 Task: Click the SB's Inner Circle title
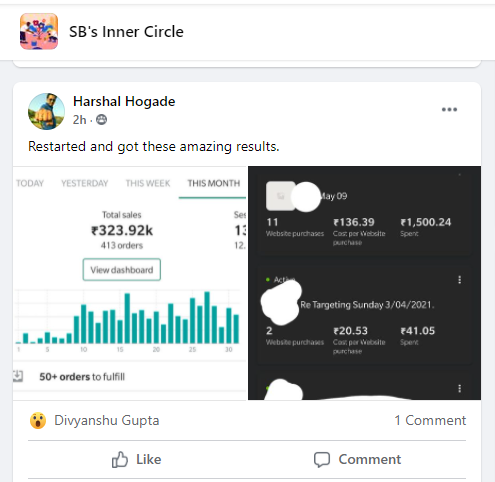(x=126, y=32)
